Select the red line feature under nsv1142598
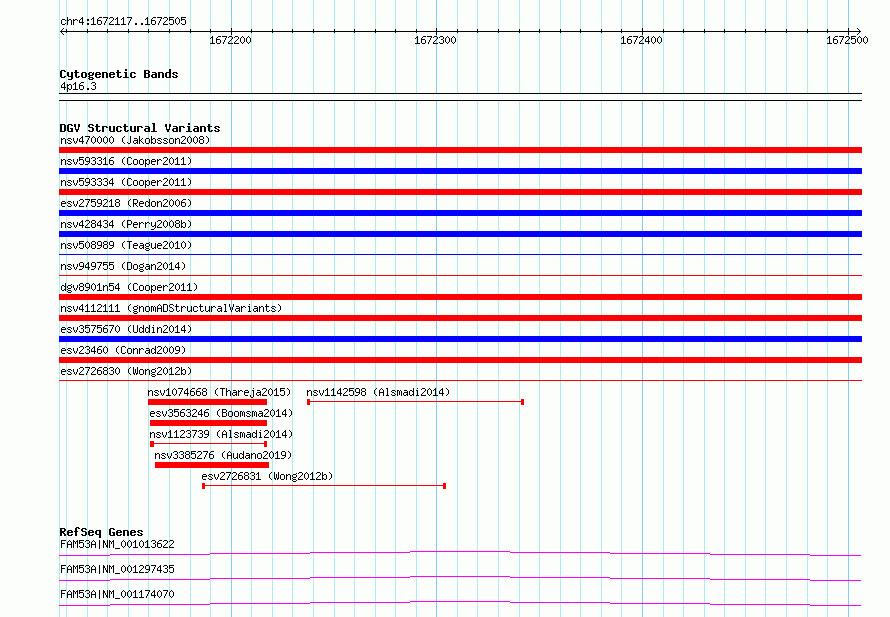890x617 pixels. pos(415,402)
